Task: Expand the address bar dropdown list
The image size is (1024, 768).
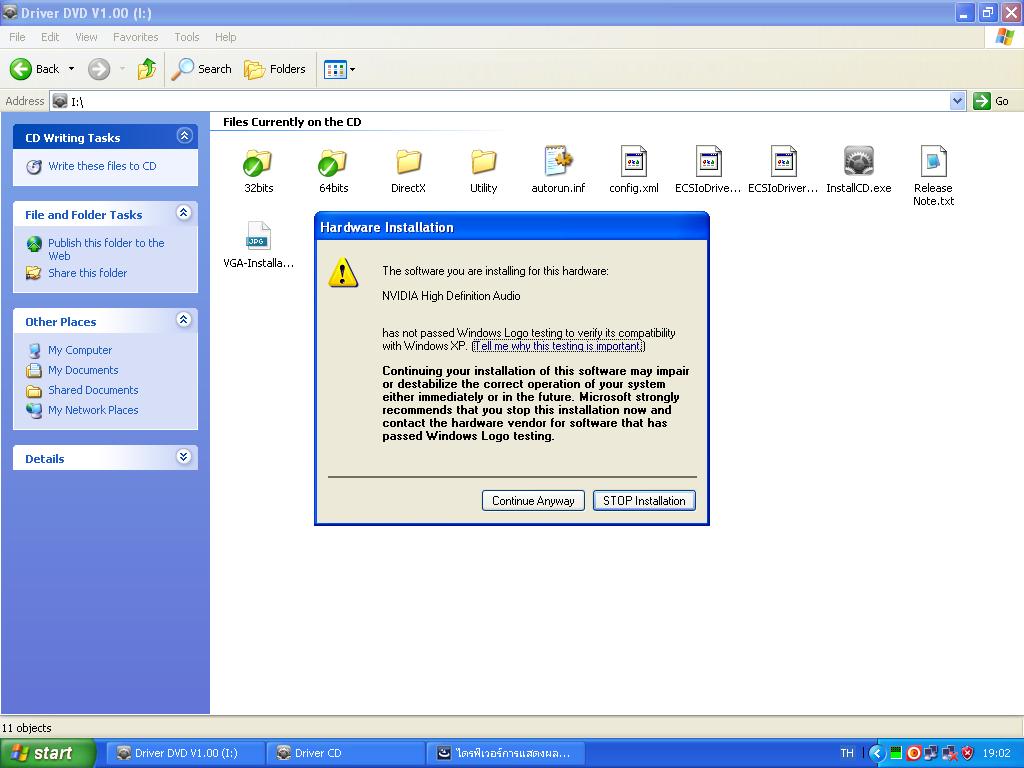Action: 957,101
